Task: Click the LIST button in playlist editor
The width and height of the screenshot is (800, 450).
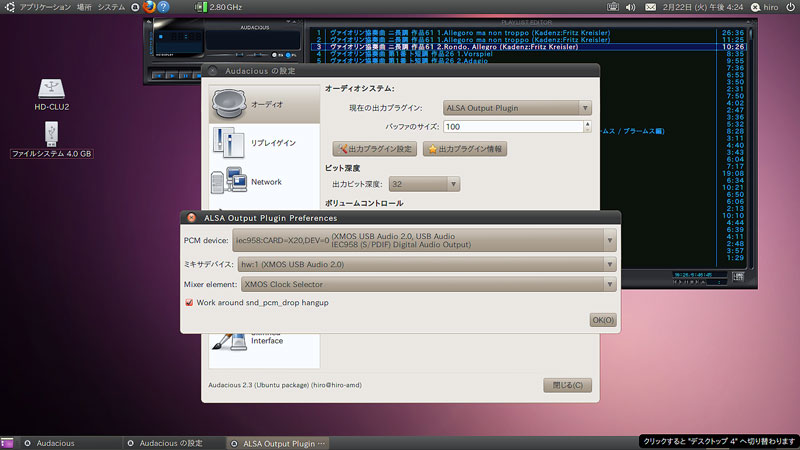Action: [x=738, y=277]
